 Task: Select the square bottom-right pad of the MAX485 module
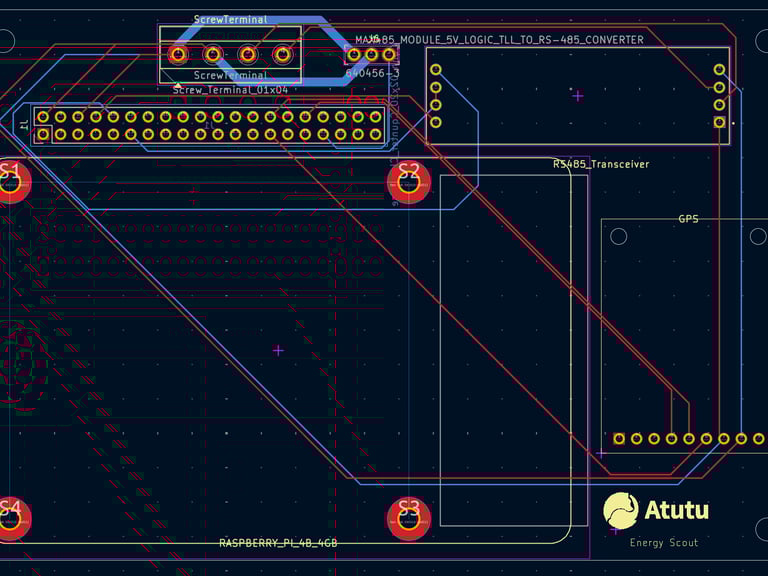[719, 122]
